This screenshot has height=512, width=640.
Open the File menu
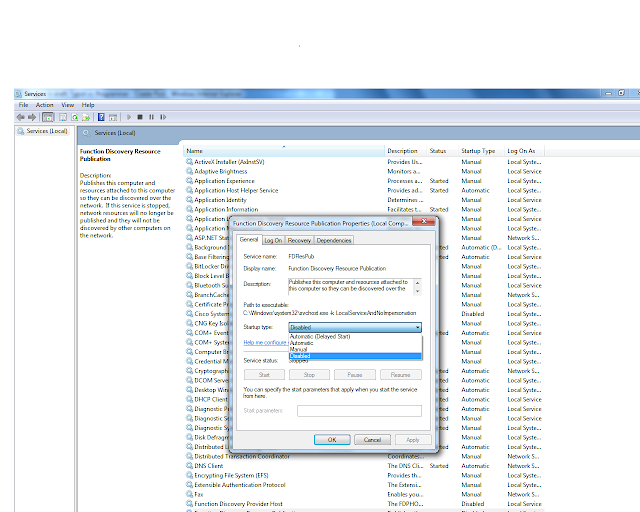click(x=23, y=105)
